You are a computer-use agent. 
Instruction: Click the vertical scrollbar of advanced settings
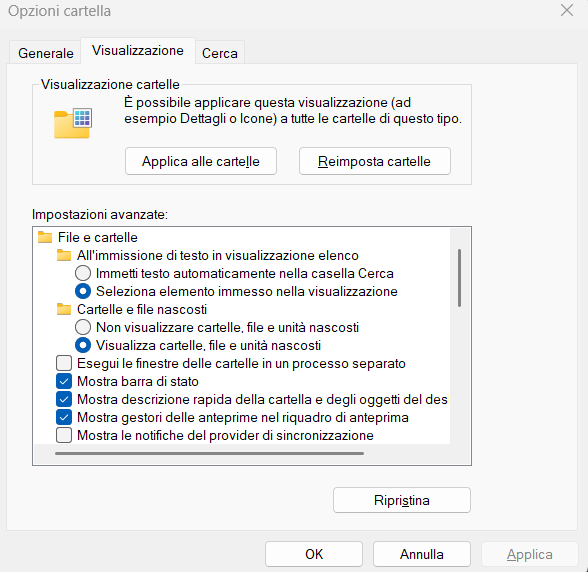(459, 278)
